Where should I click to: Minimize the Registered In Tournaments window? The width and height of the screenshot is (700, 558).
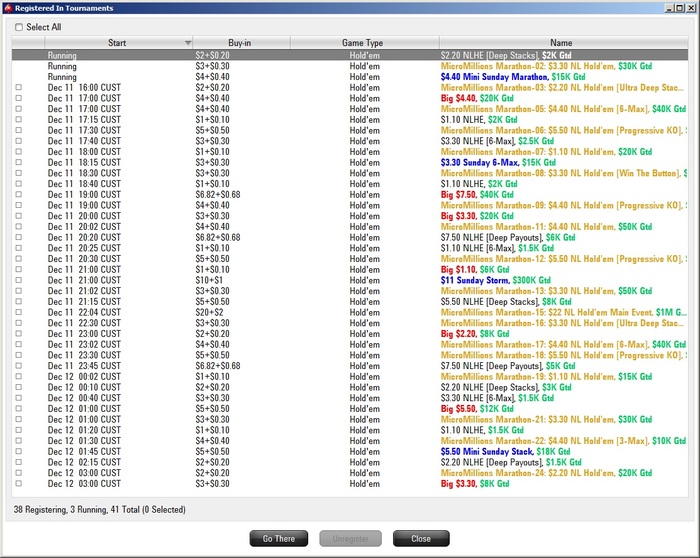coord(669,8)
